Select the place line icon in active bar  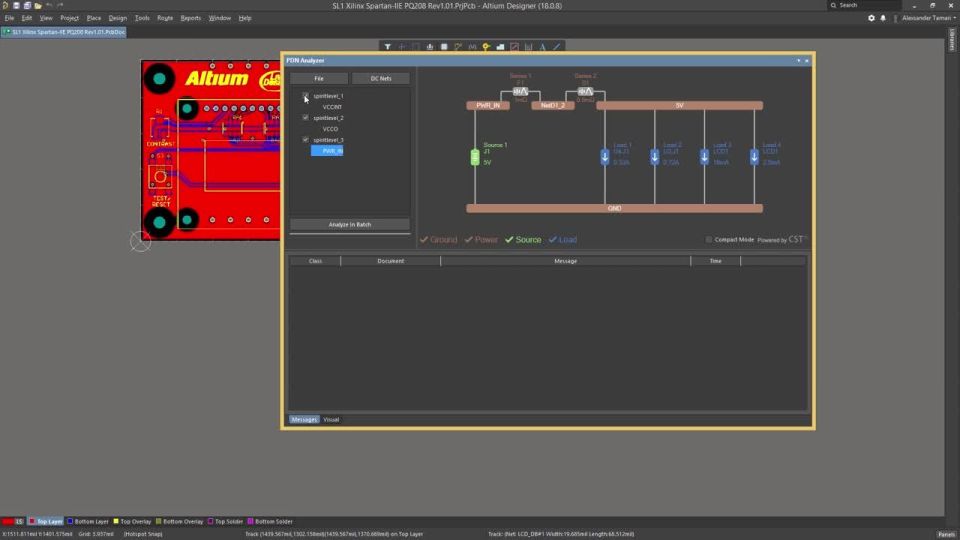tap(557, 47)
